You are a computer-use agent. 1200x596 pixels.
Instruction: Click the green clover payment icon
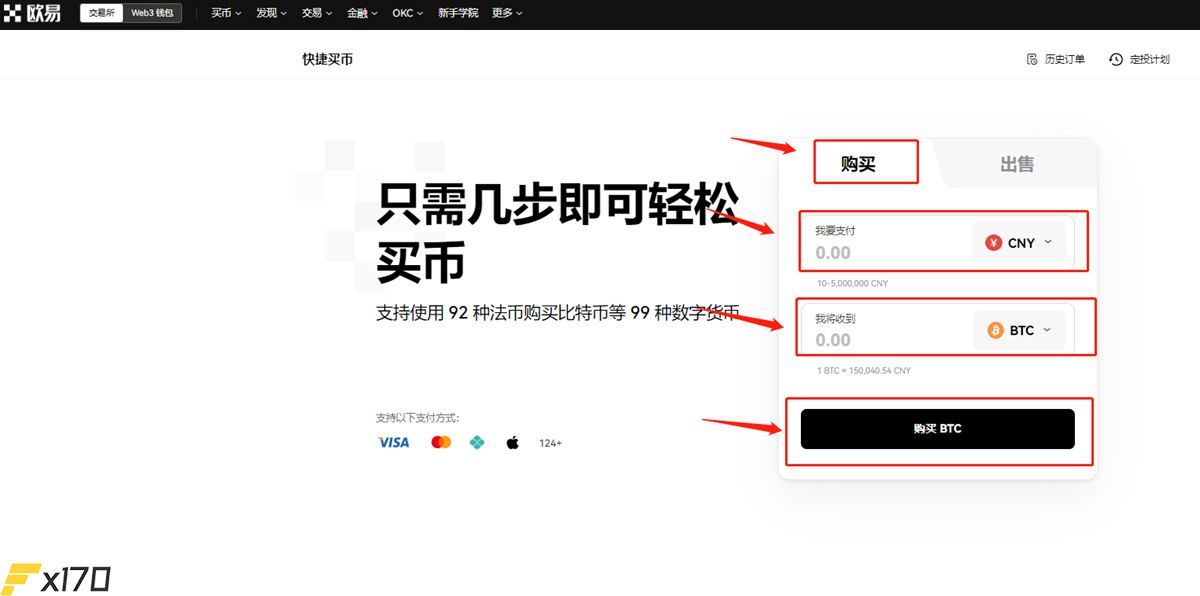(477, 442)
